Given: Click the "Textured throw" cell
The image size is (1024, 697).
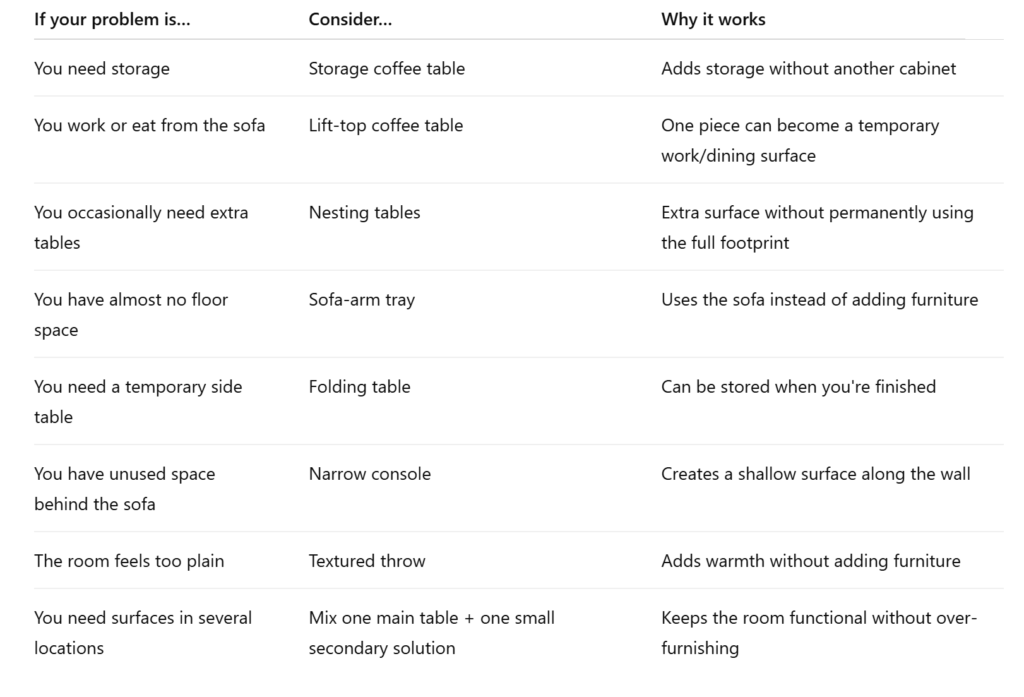Looking at the screenshot, I should coord(367,561).
